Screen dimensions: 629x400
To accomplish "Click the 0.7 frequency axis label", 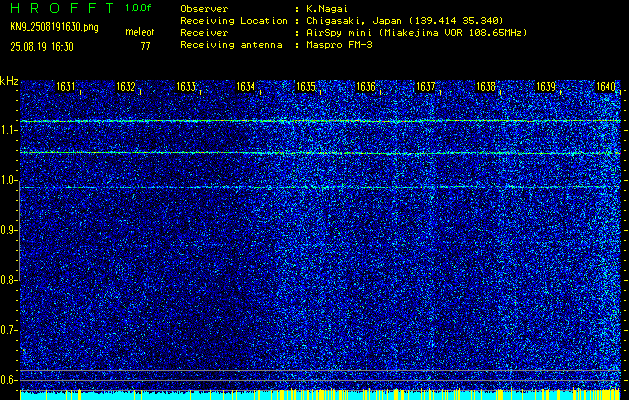I will click(8, 330).
